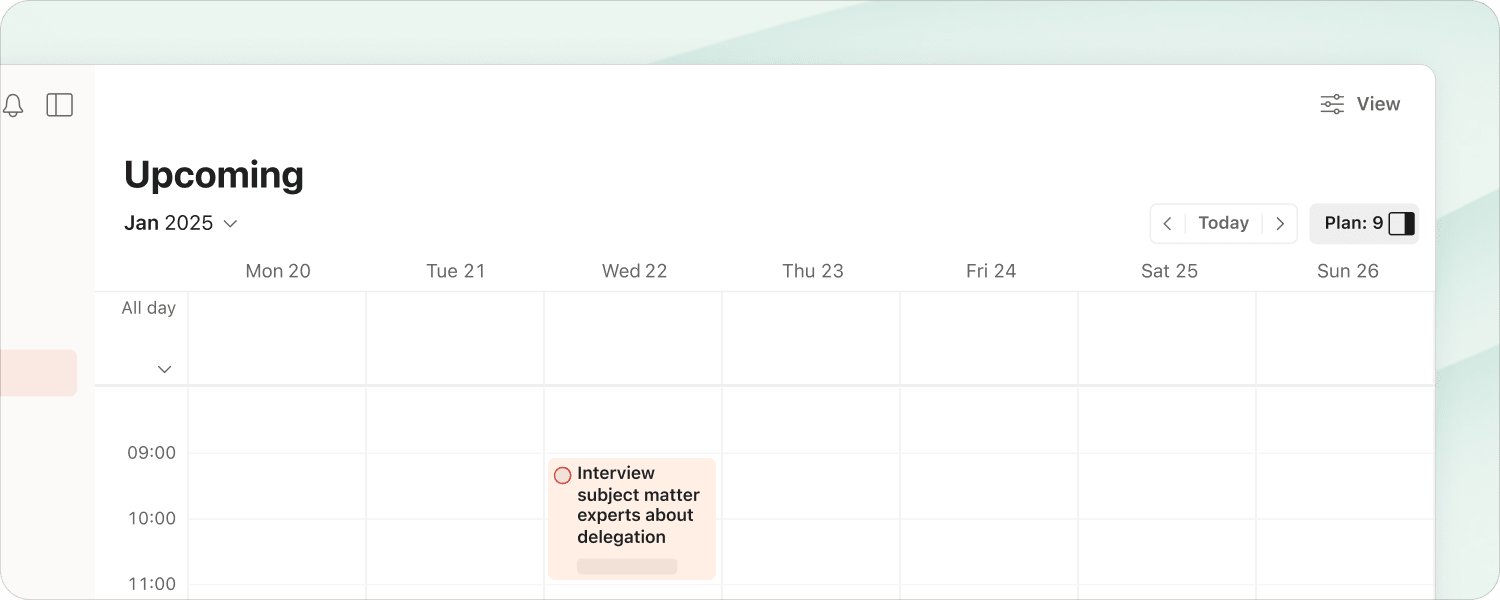The width and height of the screenshot is (1500, 600).
Task: Click the View button label
Action: click(x=1378, y=104)
